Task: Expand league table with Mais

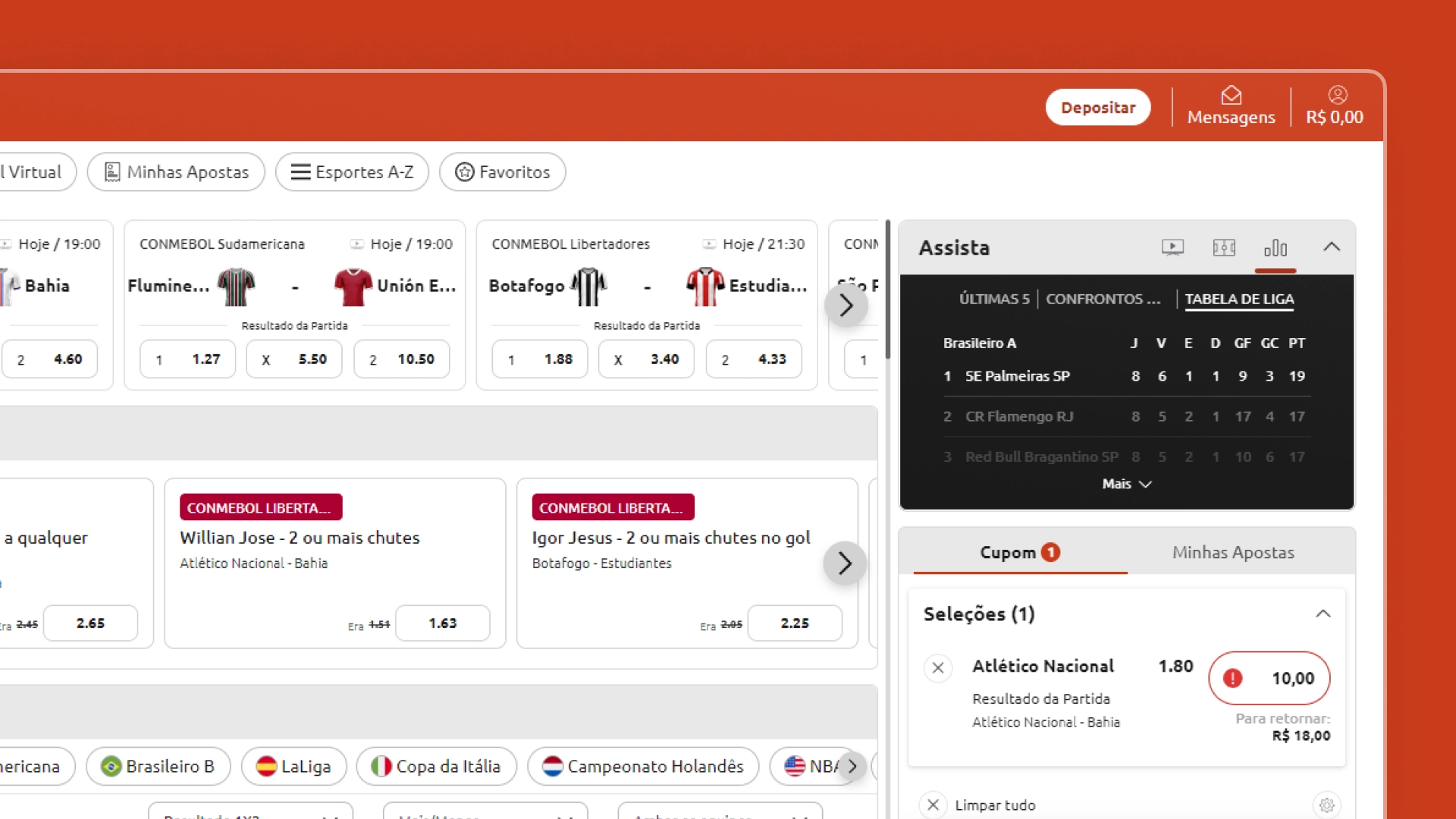Action: tap(1127, 484)
